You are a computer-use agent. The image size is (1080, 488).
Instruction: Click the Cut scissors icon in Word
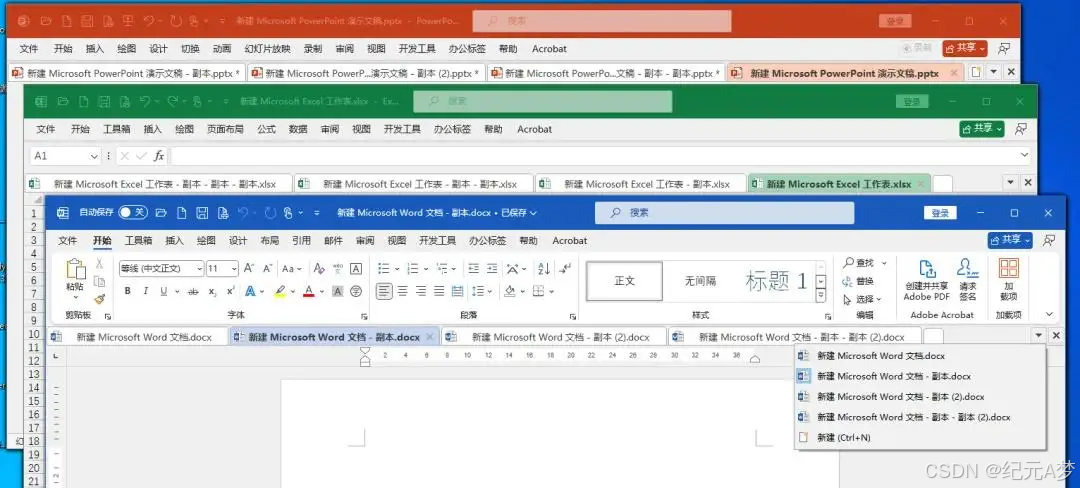click(99, 263)
